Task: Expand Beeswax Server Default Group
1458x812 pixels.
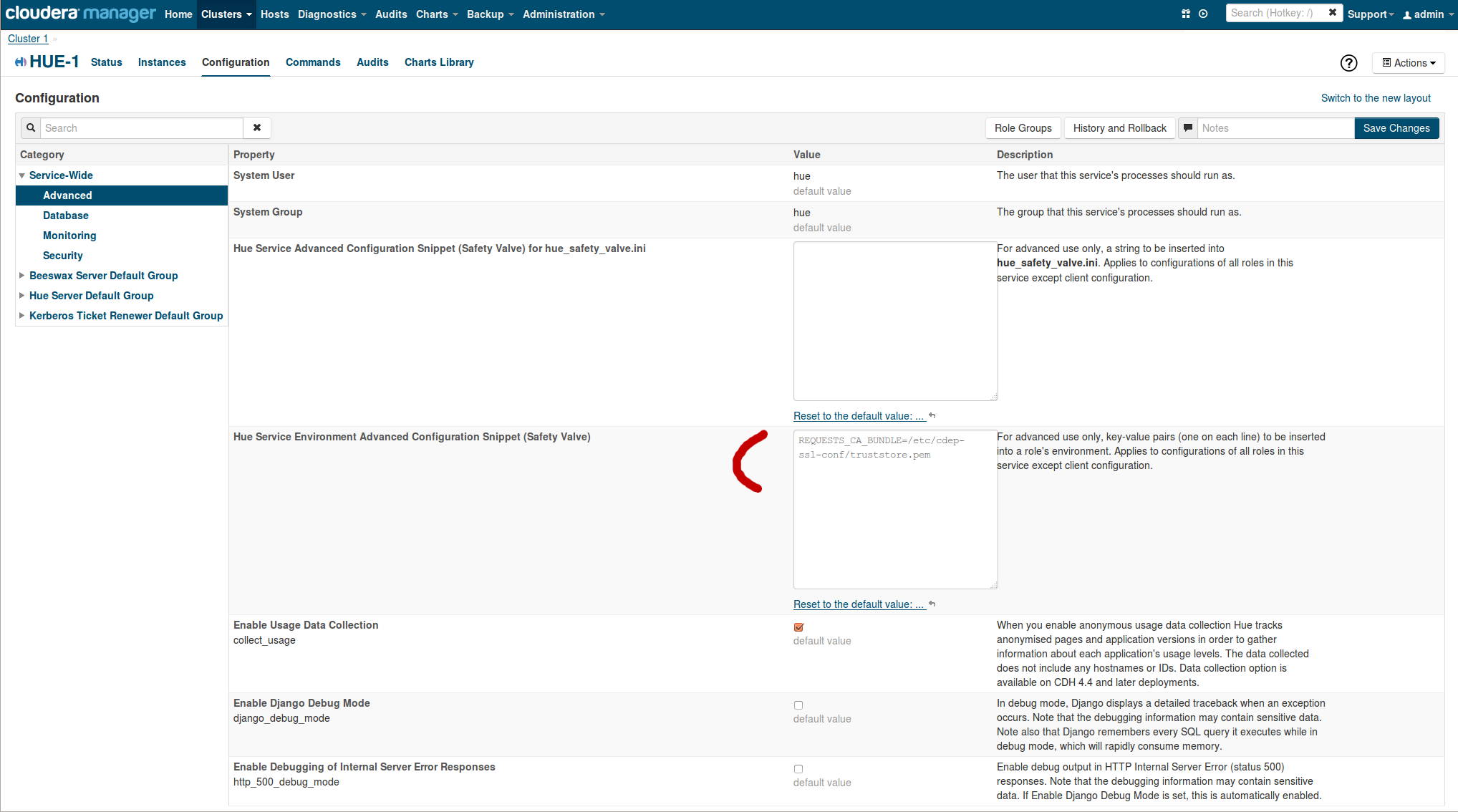Action: click(x=22, y=276)
